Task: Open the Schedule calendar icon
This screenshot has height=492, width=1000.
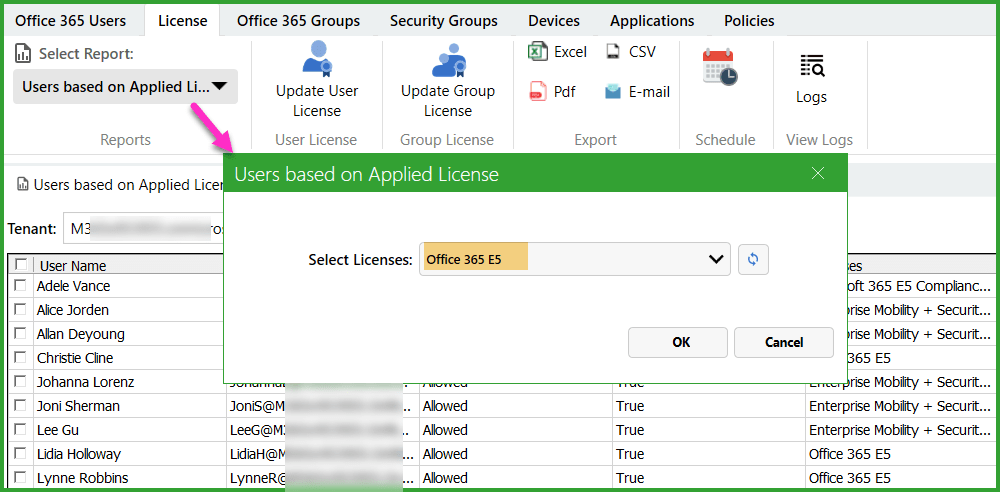Action: [x=720, y=66]
